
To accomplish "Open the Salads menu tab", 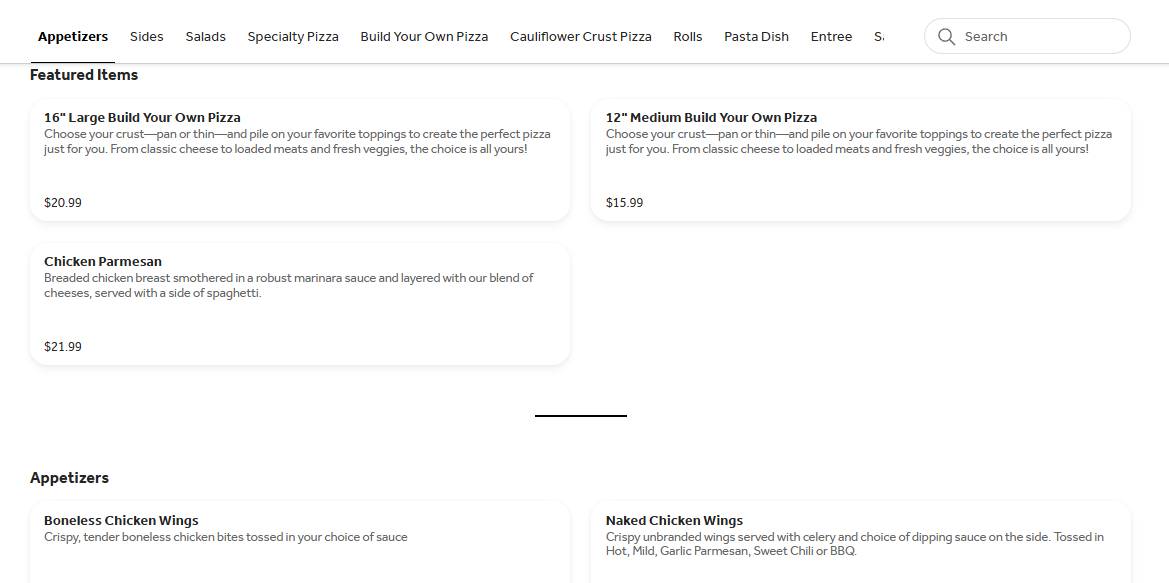I will (205, 37).
